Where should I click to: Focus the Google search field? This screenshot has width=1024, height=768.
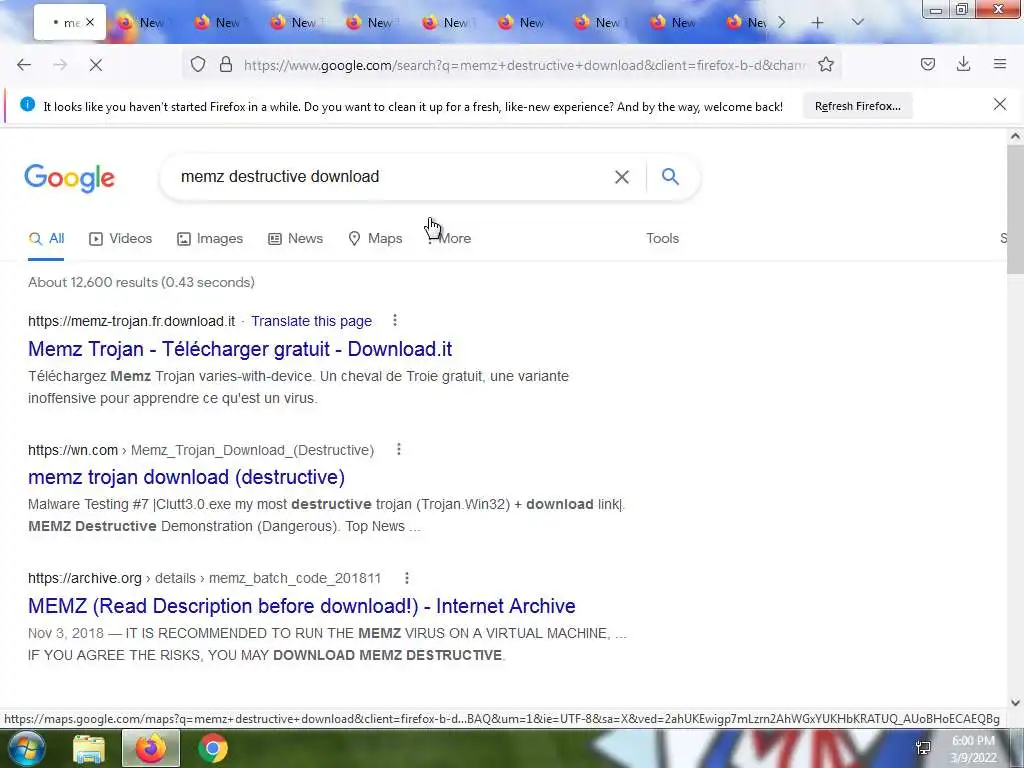[392, 176]
